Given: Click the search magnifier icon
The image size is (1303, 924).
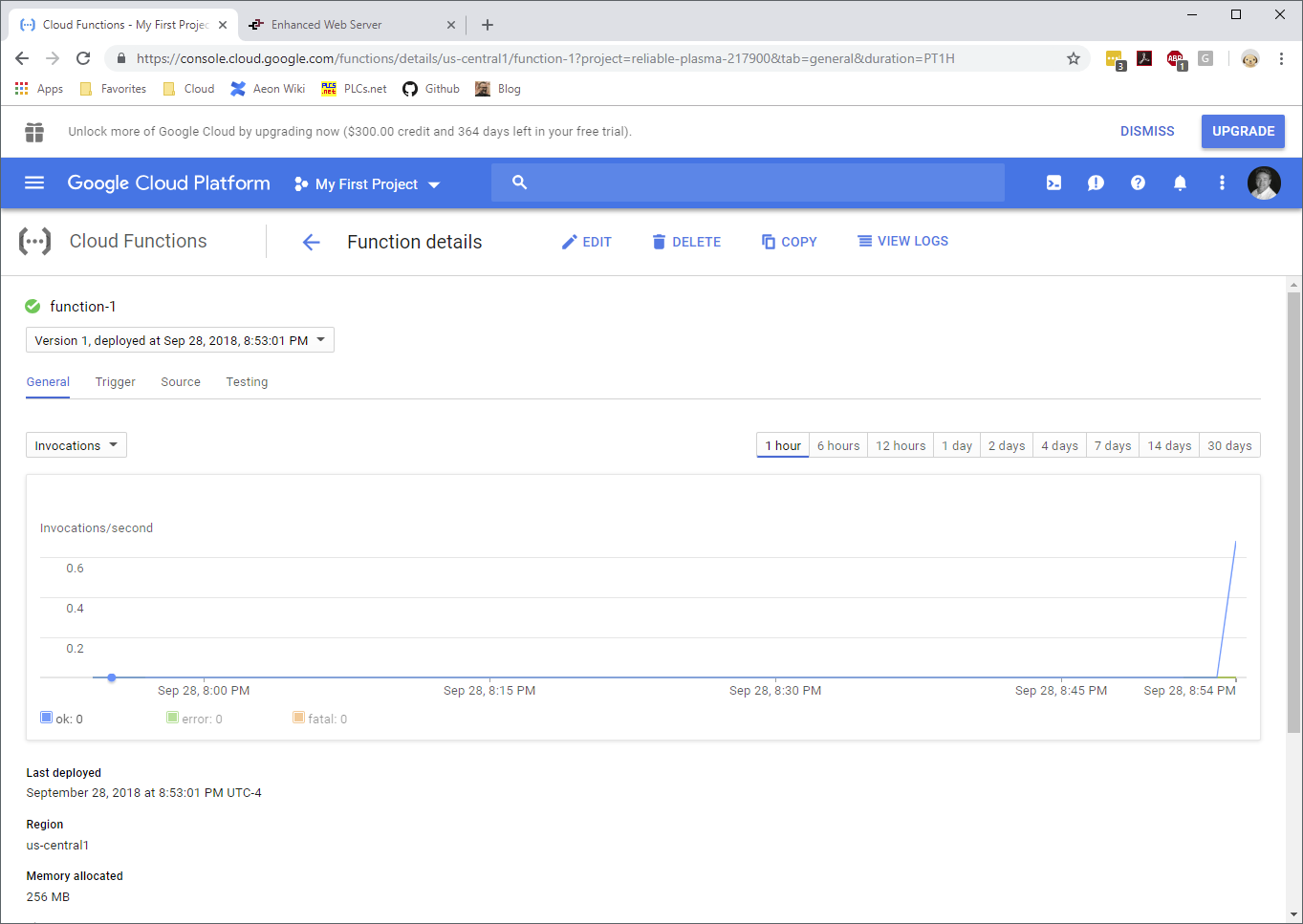Looking at the screenshot, I should tap(519, 182).
